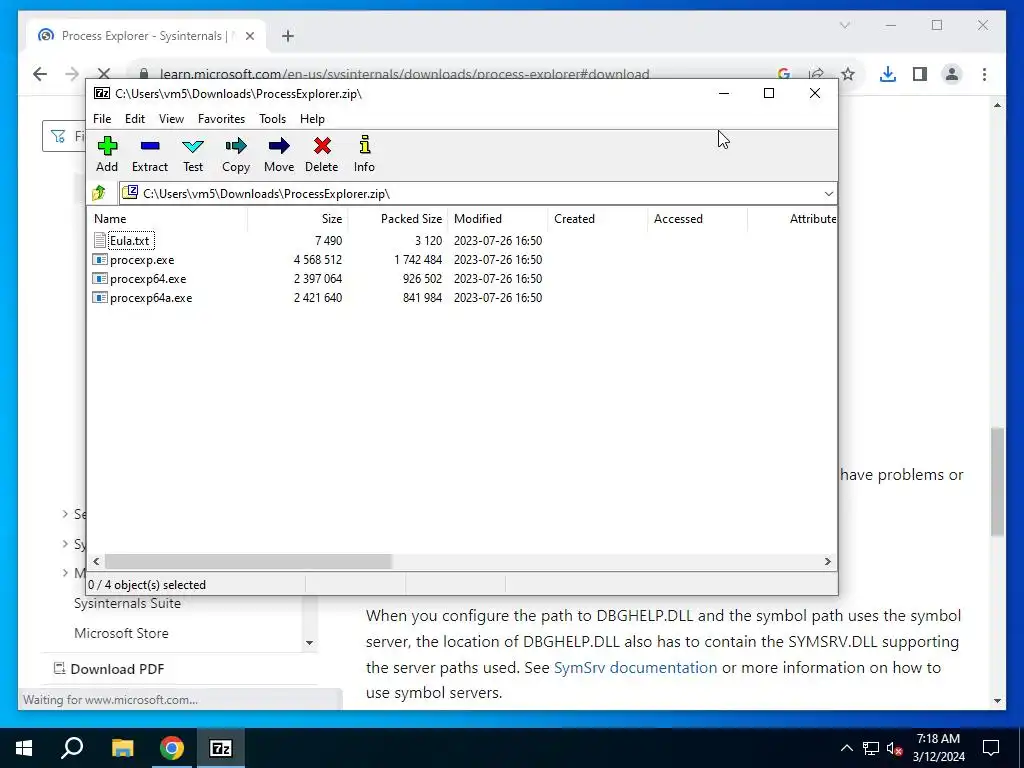Click the share page icon in address bar
Image resolution: width=1024 pixels, height=768 pixels.
coord(816,74)
